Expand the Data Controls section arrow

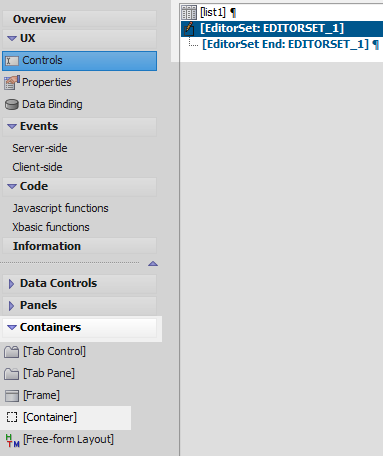[x=11, y=284]
